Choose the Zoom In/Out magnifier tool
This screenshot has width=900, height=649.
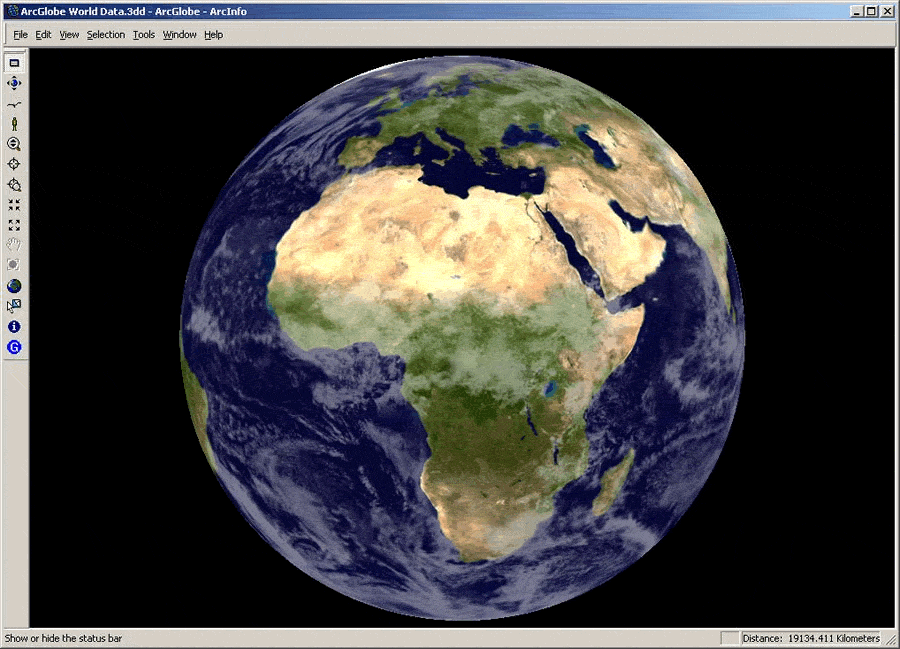pyautogui.click(x=14, y=144)
